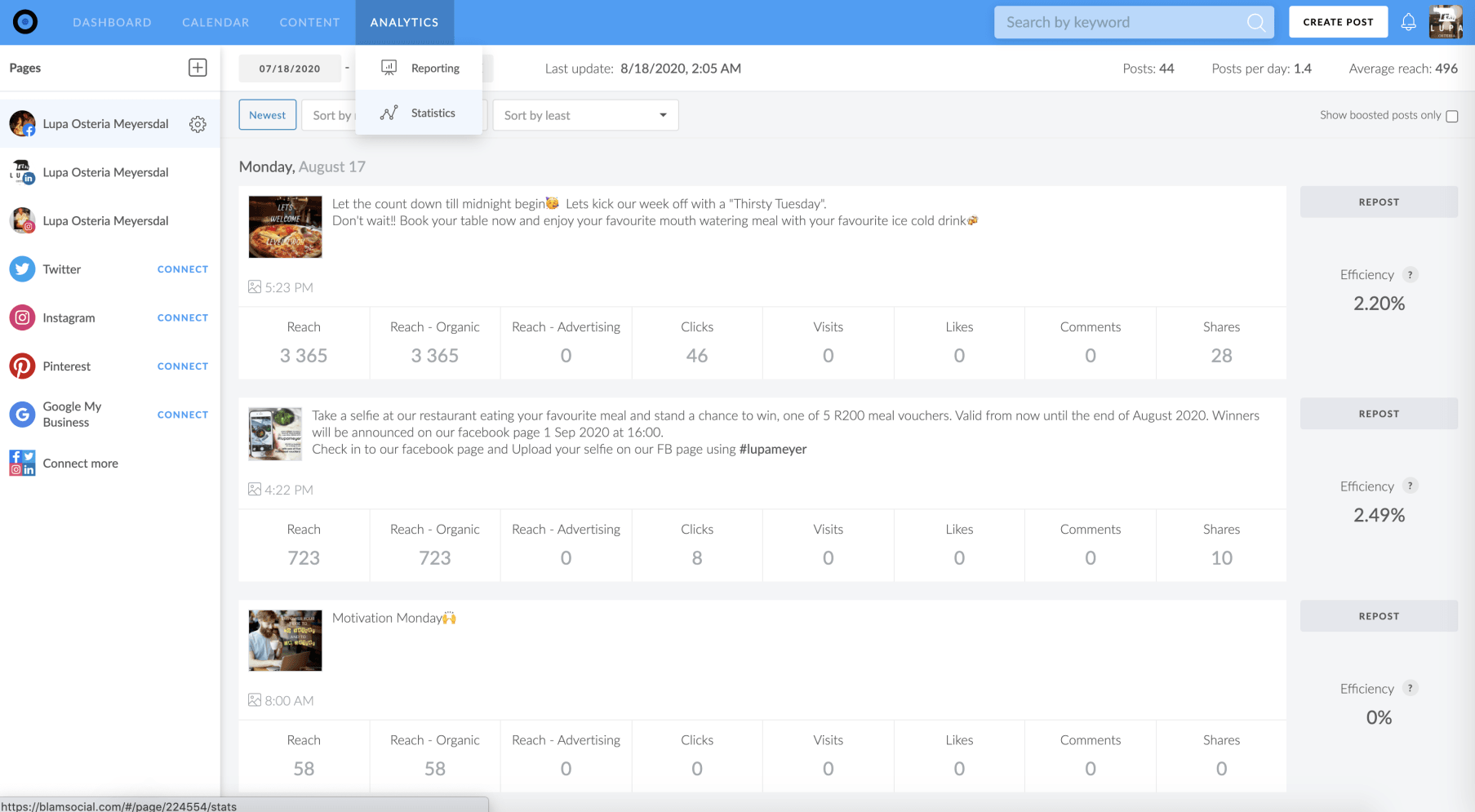Choose Reporting from the Analytics menu
This screenshot has width=1475, height=812.
[419, 68]
